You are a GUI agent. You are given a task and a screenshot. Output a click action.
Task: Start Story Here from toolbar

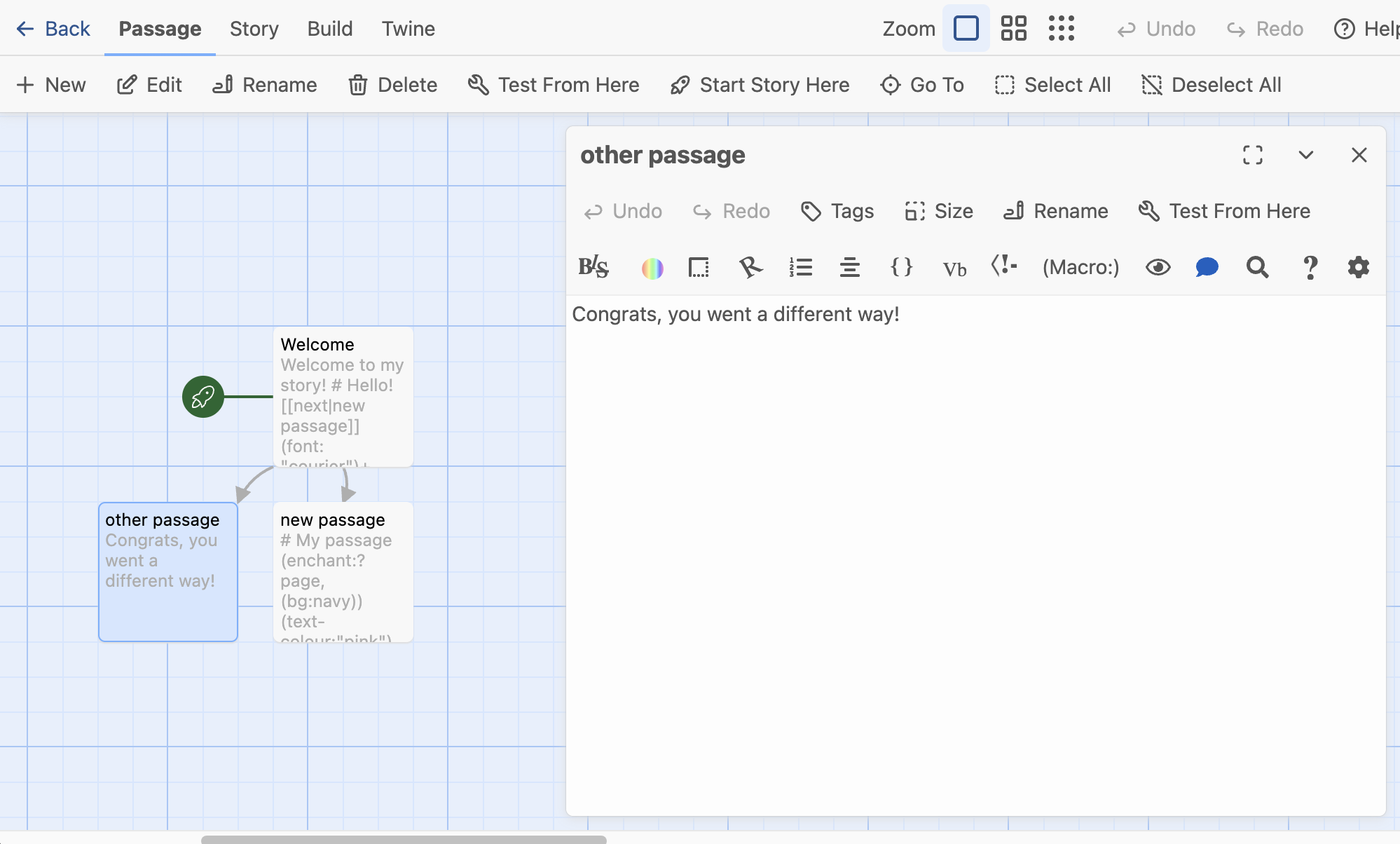click(759, 84)
